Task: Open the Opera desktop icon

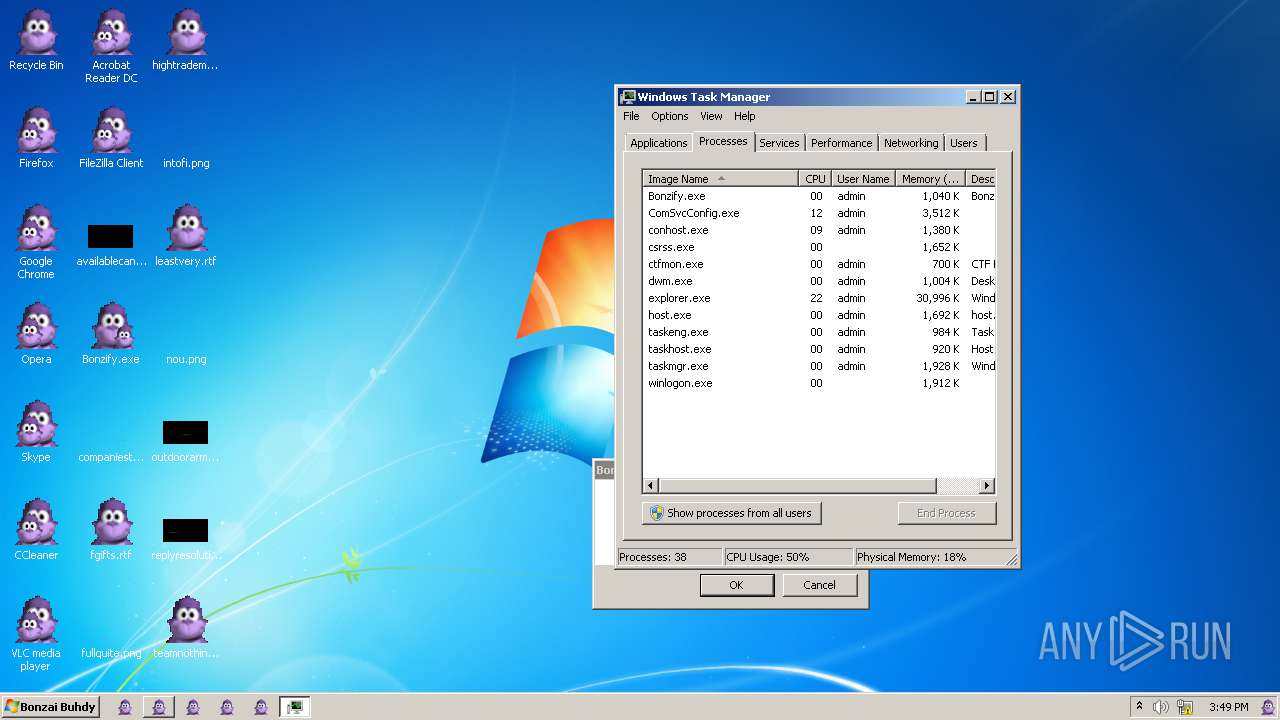Action: (x=36, y=335)
